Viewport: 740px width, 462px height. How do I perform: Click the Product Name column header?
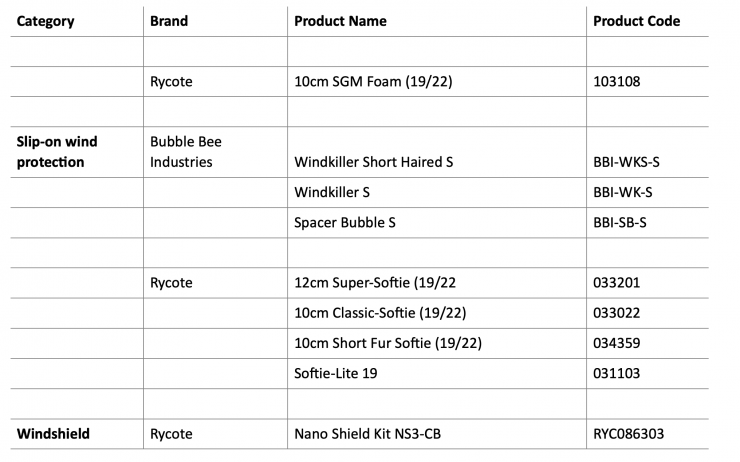click(340, 21)
